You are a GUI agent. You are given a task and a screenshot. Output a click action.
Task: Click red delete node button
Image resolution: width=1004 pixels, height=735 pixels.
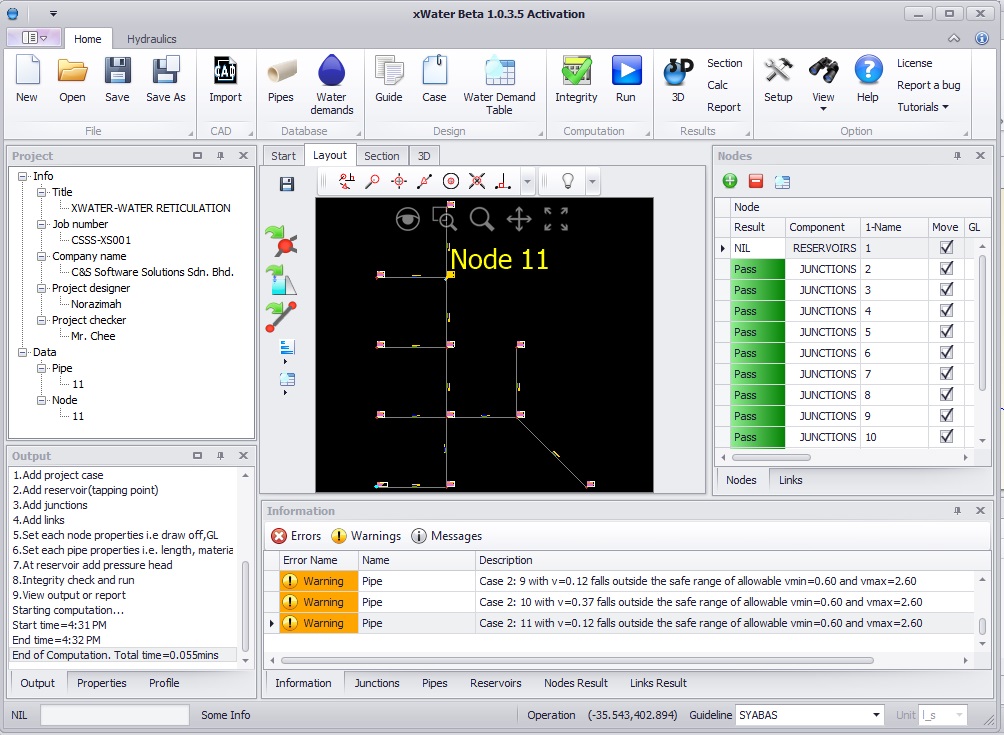(756, 181)
